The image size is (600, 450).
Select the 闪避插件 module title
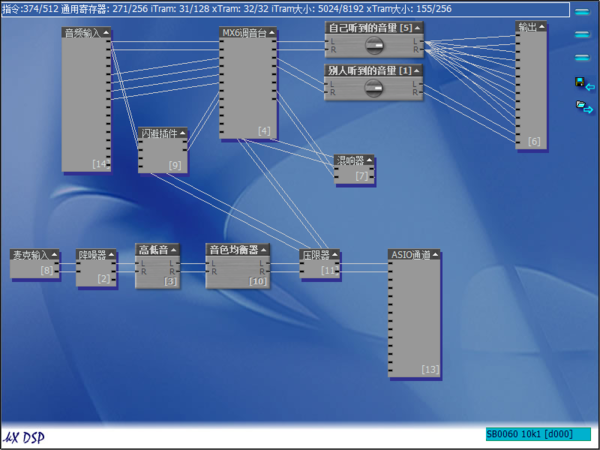[158, 133]
